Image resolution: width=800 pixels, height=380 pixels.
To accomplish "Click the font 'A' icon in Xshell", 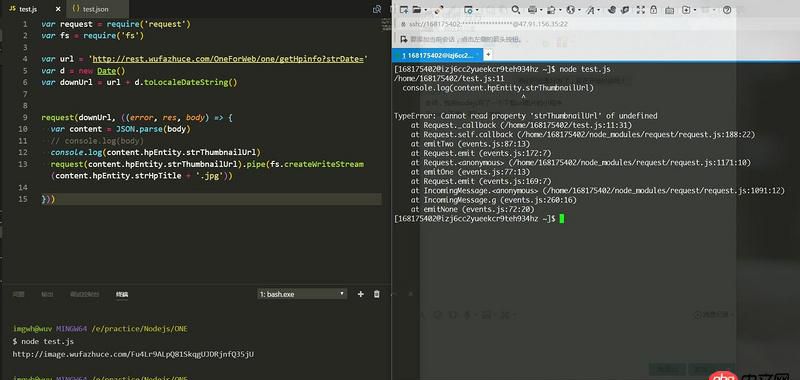I will pyautogui.click(x=590, y=10).
